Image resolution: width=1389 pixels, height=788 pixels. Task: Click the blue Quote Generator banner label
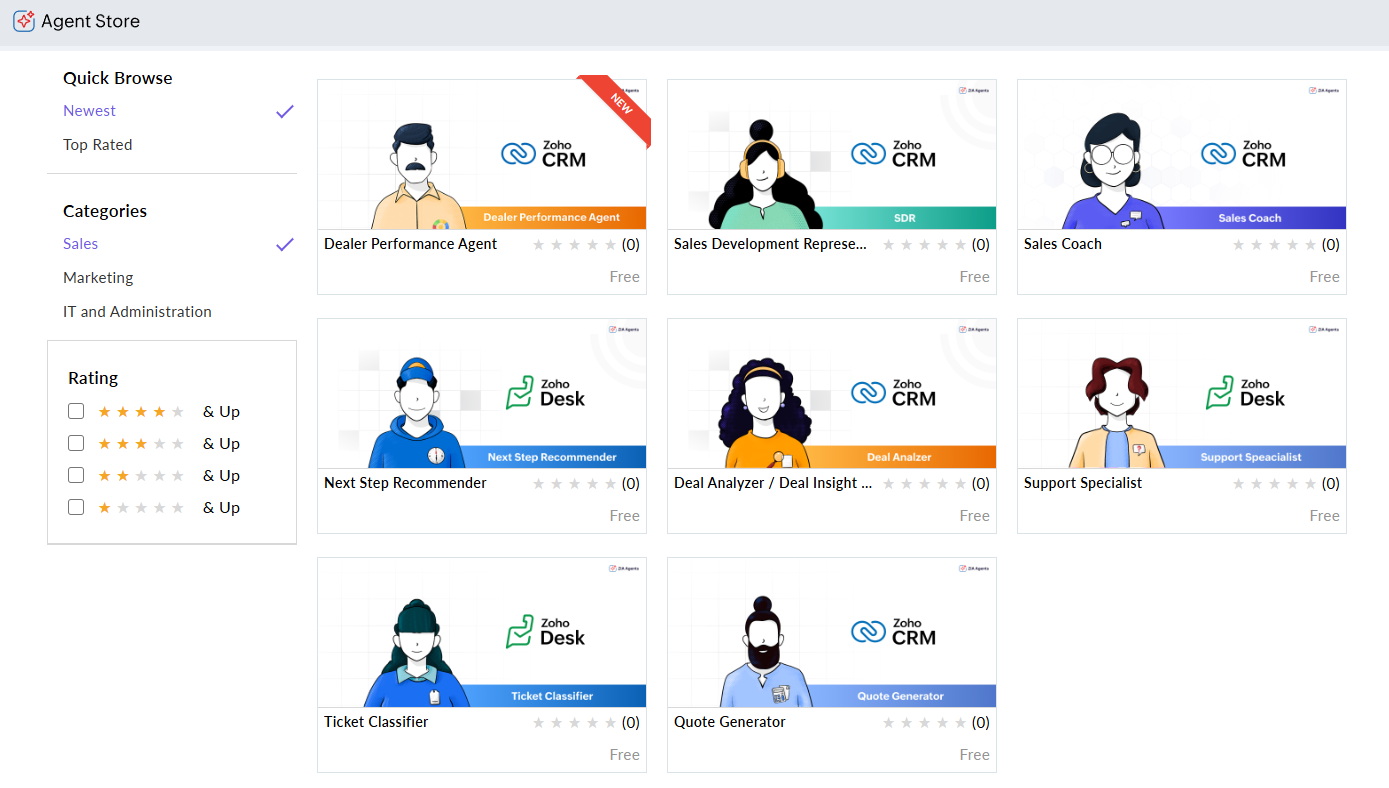tap(901, 696)
